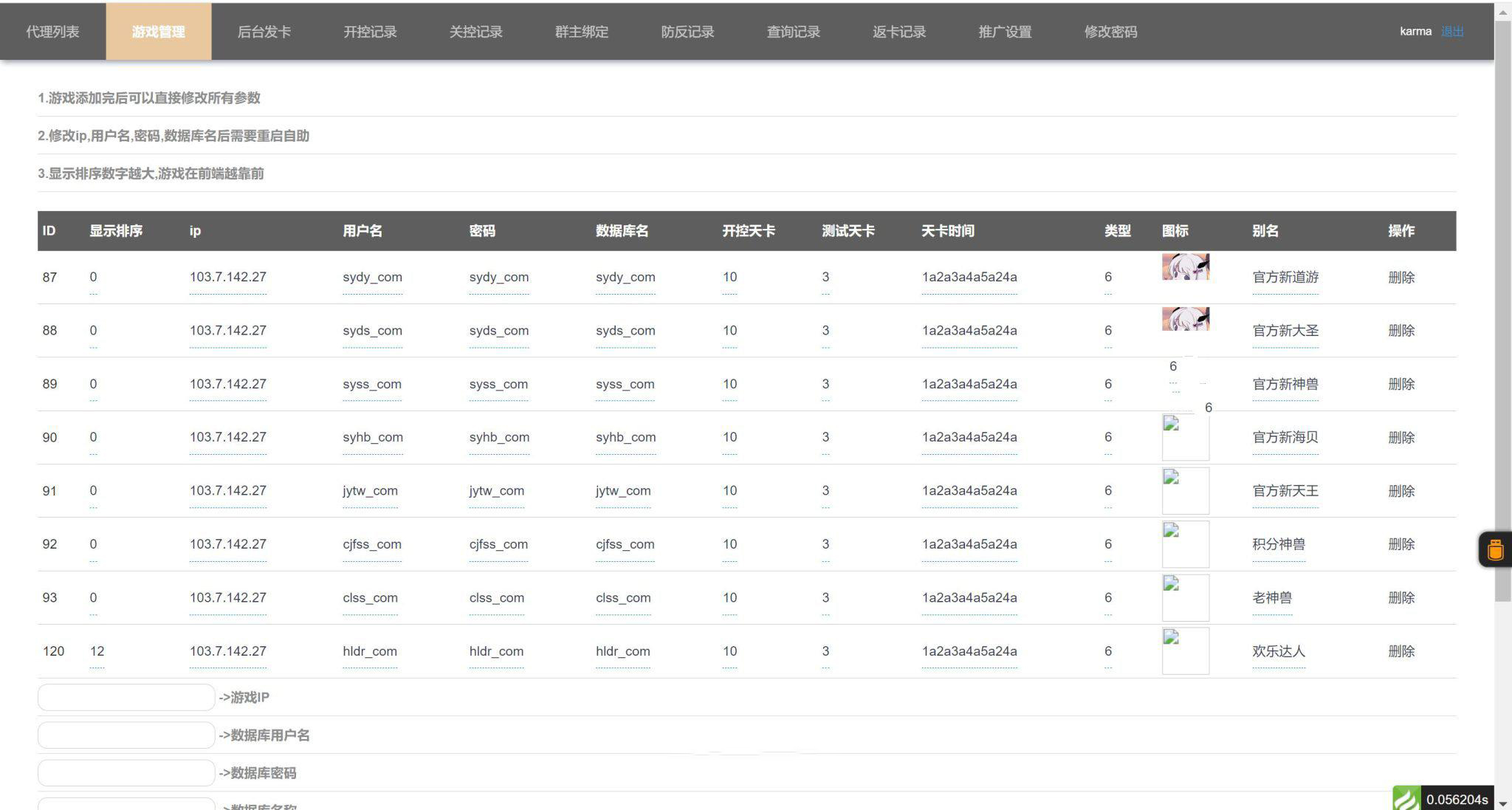Click the broken icon image in 欢乐达人 row

pyautogui.click(x=1185, y=651)
